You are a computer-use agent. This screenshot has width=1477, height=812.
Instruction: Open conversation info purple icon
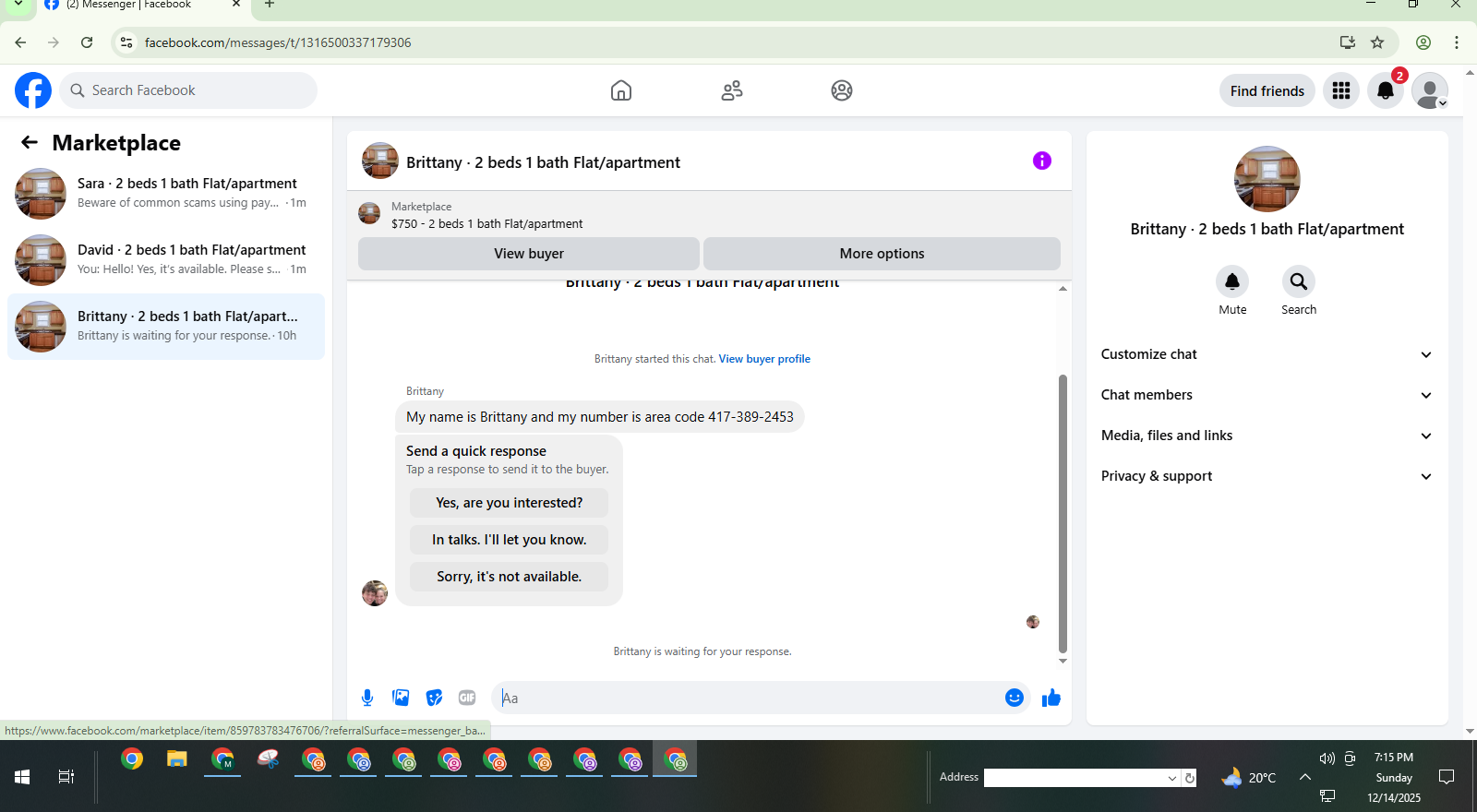pyautogui.click(x=1042, y=161)
